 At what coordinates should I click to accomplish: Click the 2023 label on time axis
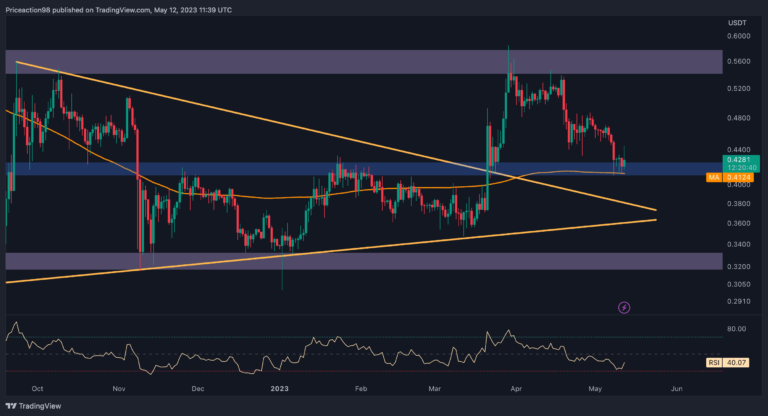tap(280, 389)
